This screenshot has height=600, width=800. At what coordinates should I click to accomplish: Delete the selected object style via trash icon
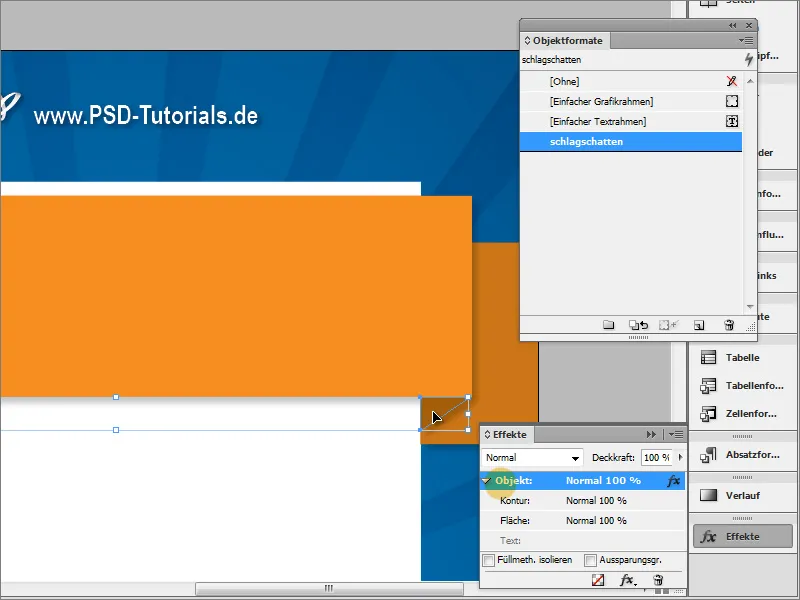pyautogui.click(x=729, y=324)
